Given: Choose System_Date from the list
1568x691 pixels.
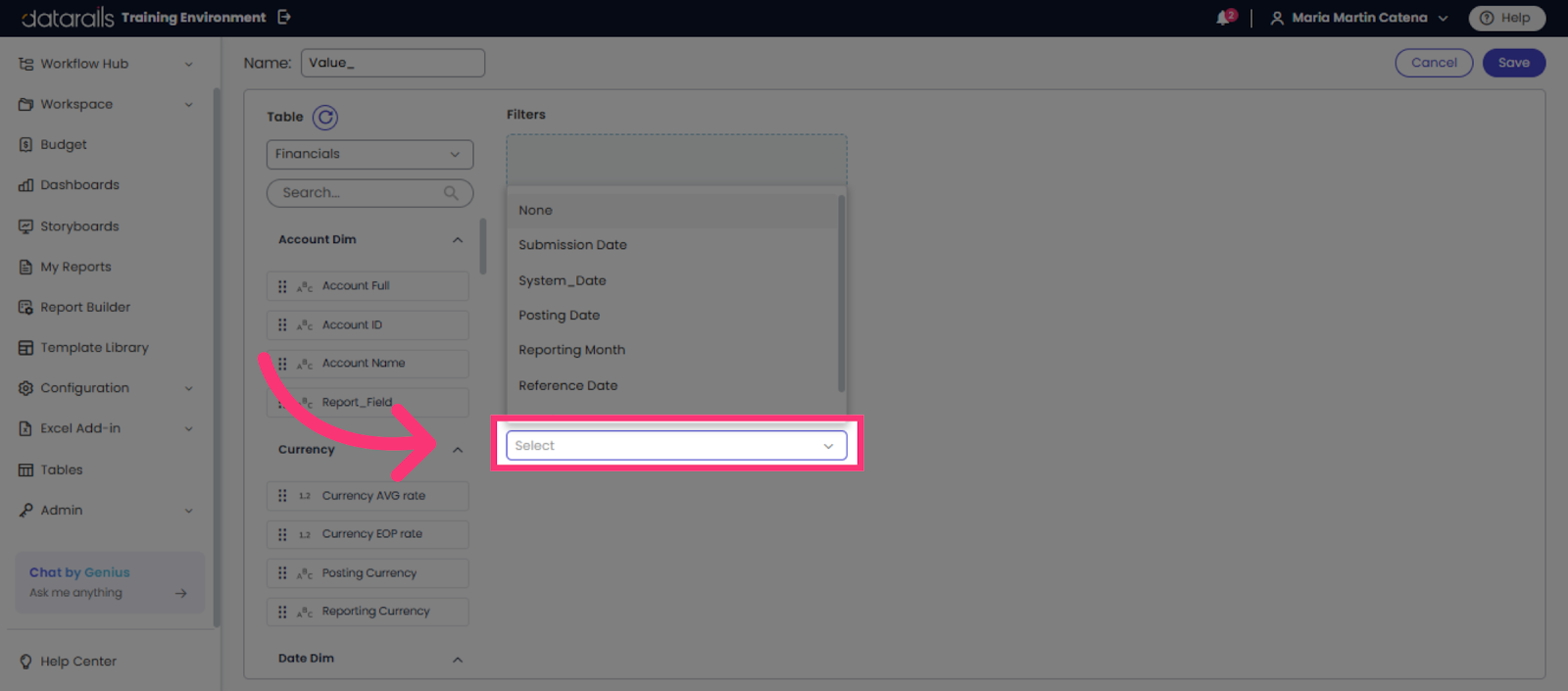Looking at the screenshot, I should (x=672, y=280).
